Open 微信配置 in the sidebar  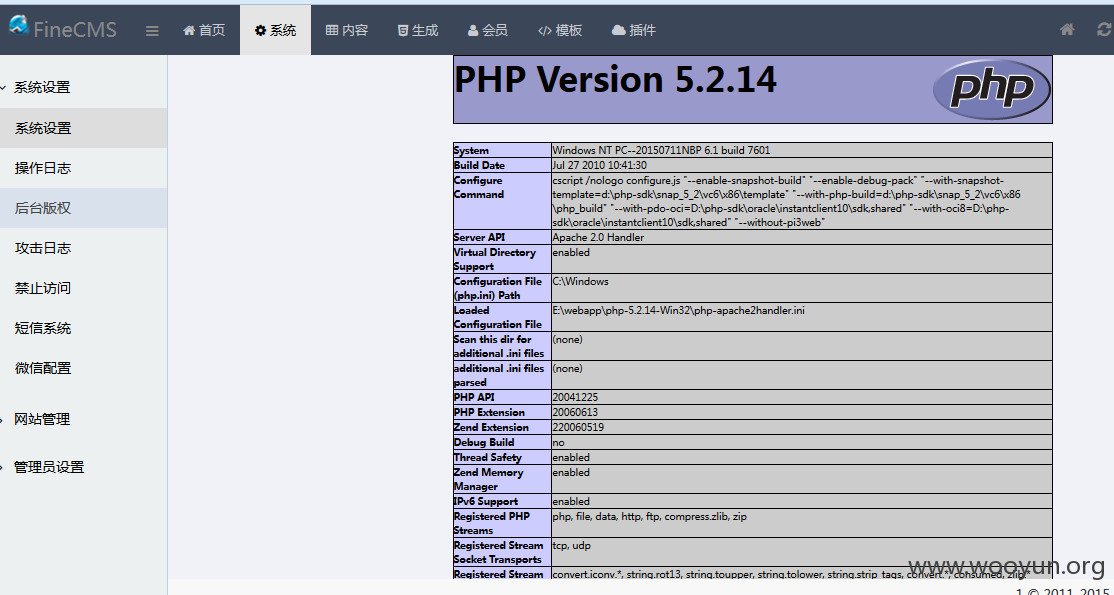pyautogui.click(x=84, y=368)
